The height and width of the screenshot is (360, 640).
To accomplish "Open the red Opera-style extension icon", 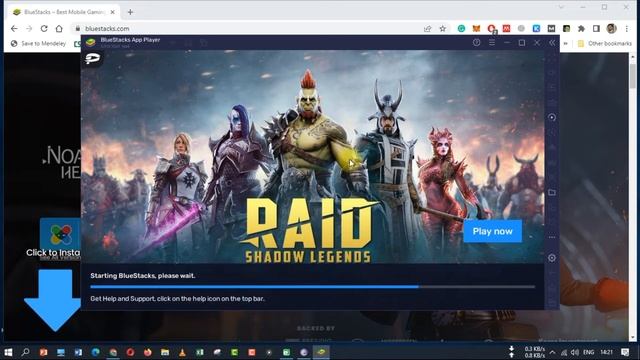I will 491,29.
